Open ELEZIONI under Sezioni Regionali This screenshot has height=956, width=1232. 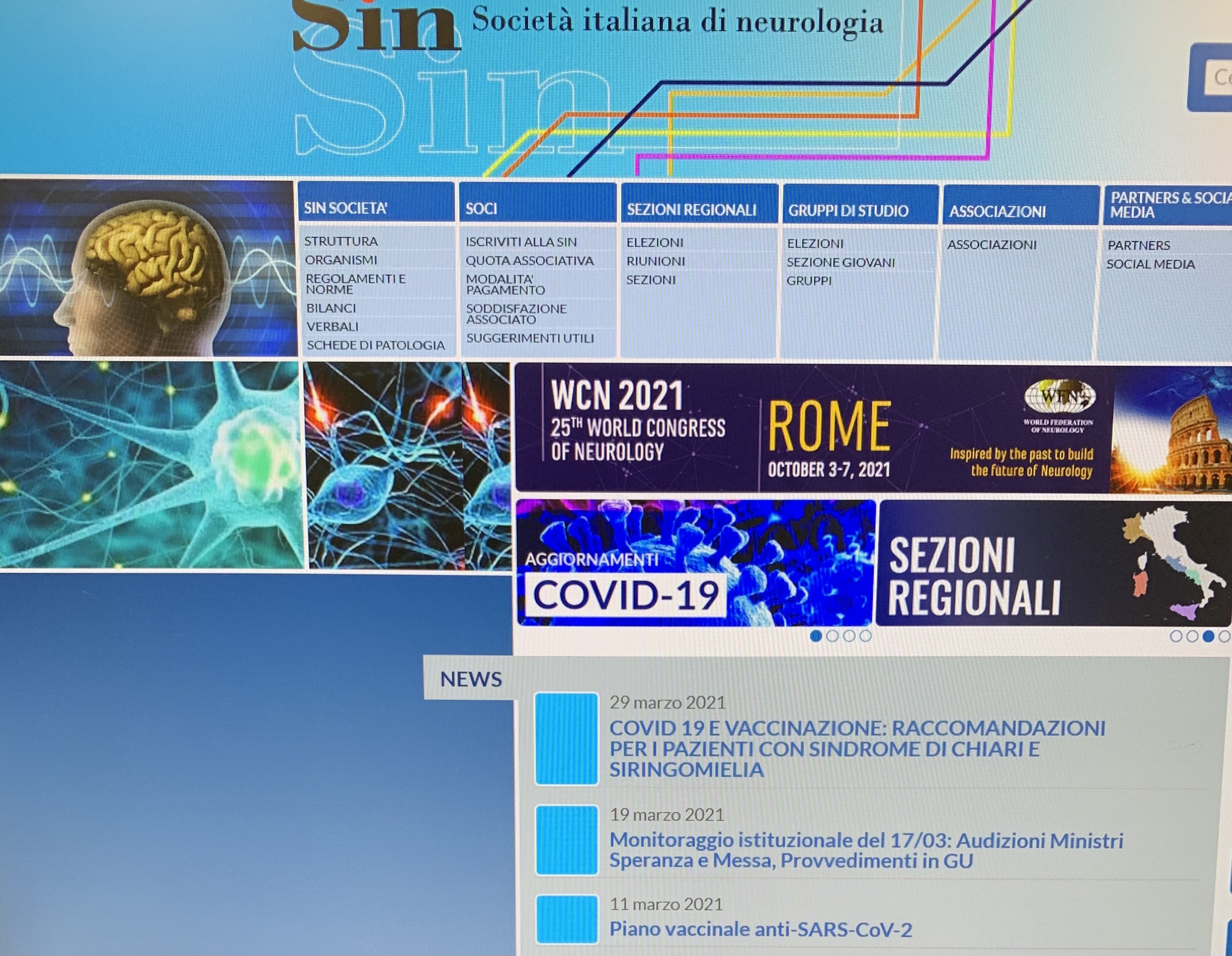tap(655, 243)
